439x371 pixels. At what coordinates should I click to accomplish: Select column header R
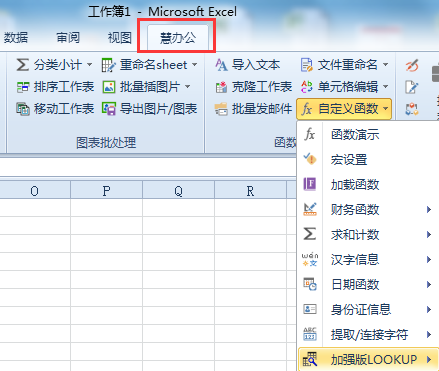pos(250,191)
